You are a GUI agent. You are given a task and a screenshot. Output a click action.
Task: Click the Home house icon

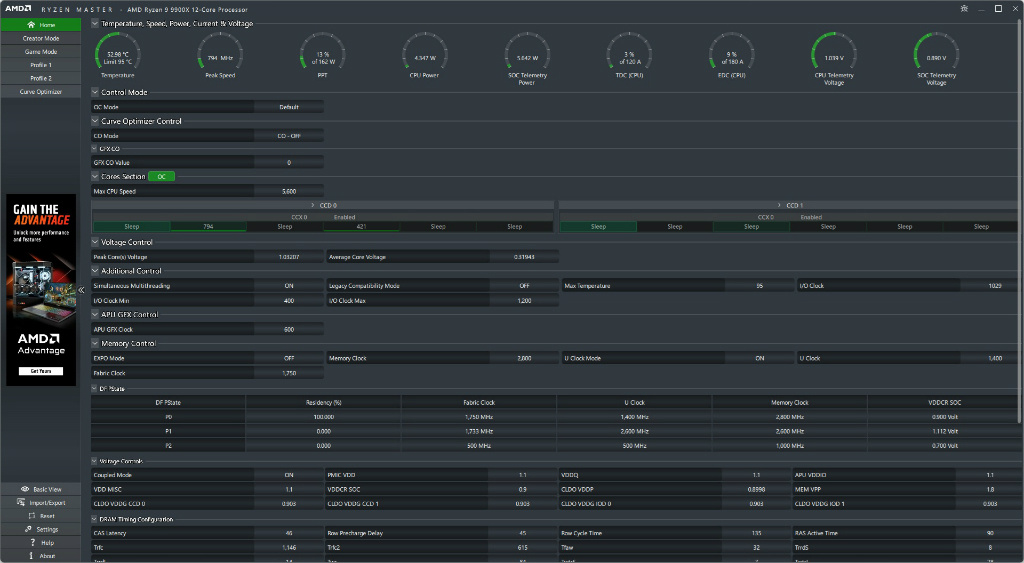[x=31, y=25]
